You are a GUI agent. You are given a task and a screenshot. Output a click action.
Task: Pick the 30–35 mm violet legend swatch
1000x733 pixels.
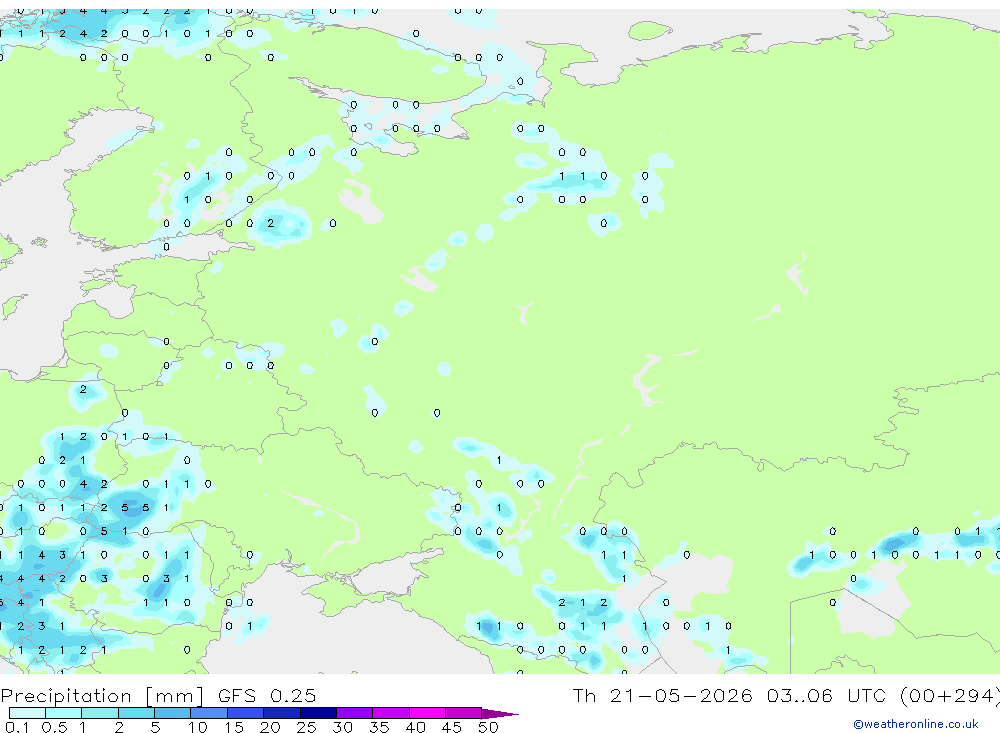[354, 713]
